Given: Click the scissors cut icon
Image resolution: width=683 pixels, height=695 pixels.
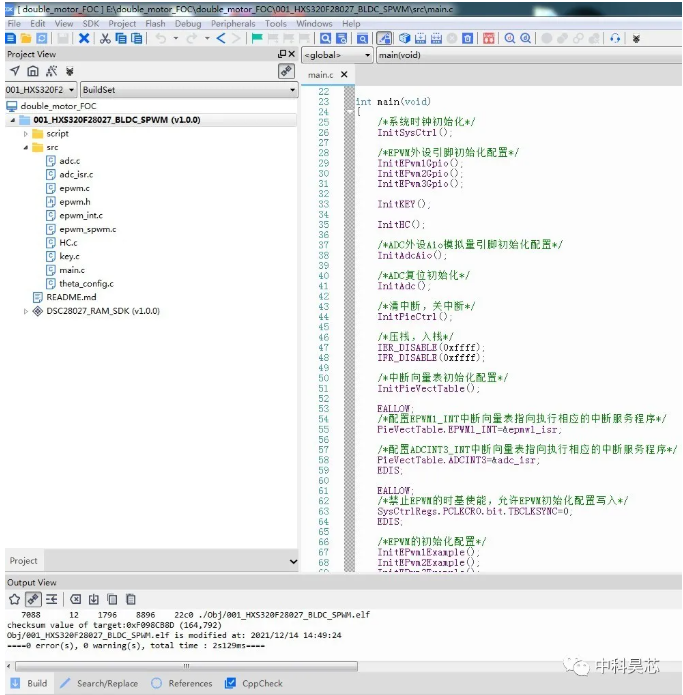Looking at the screenshot, I should coord(105,39).
